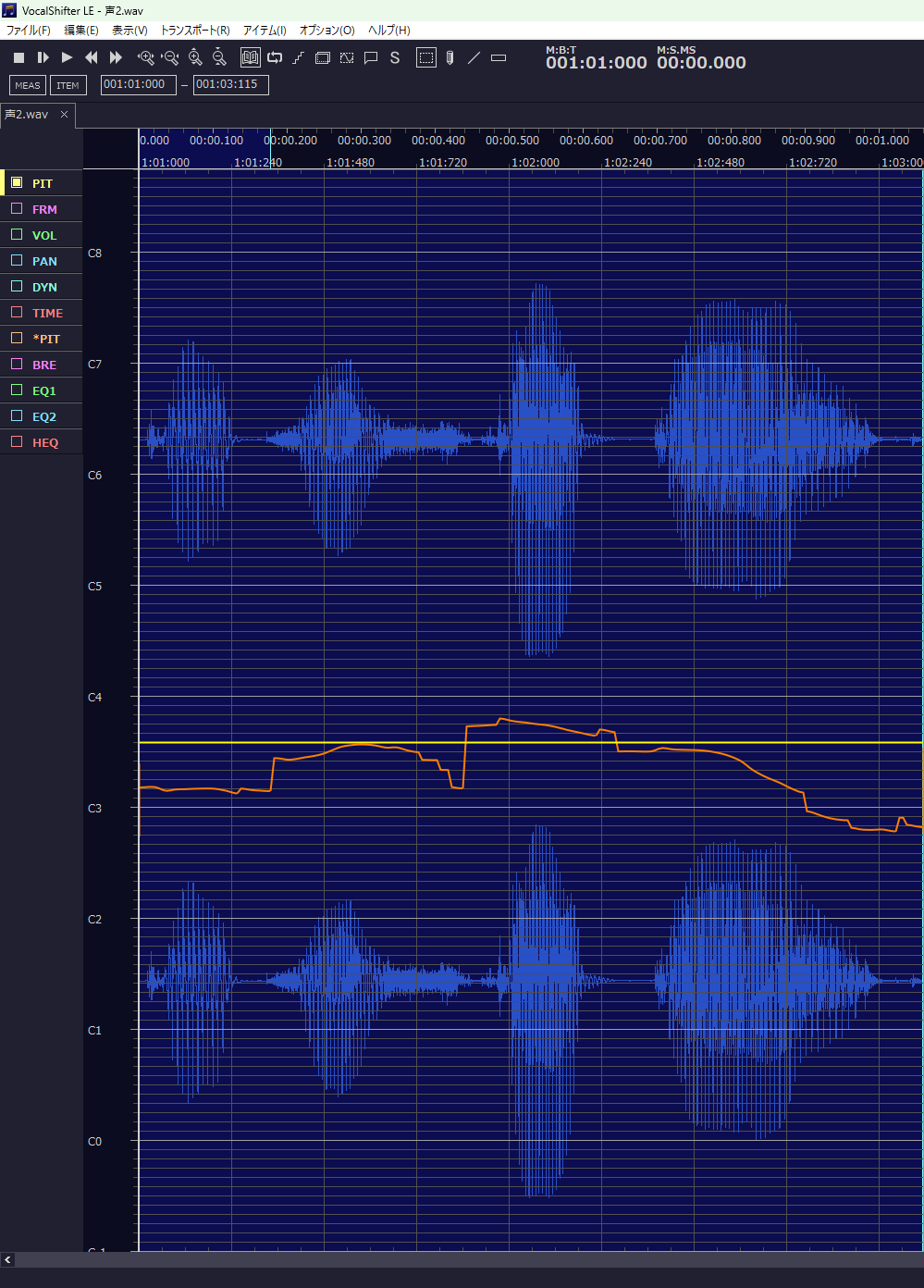Zoom in horizontally with the magnifier icon
The width and height of the screenshot is (924, 1288).
[x=145, y=57]
